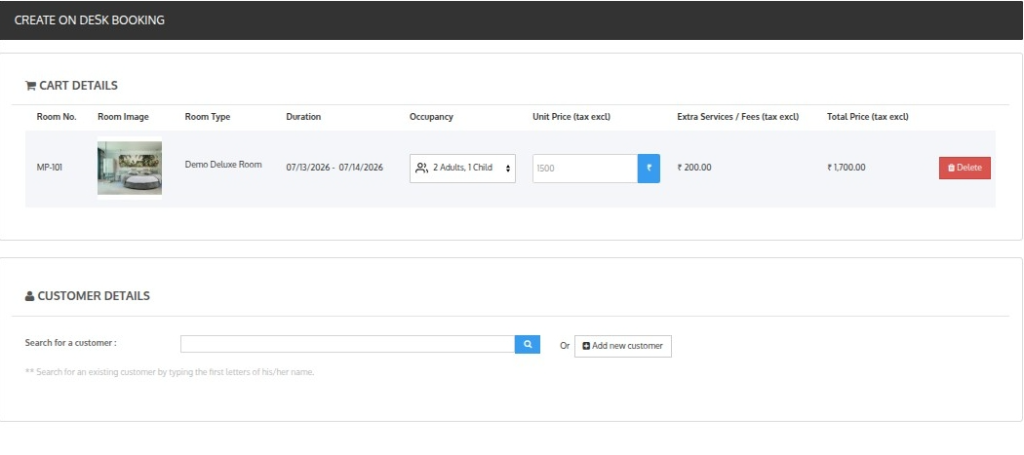Click the plus icon on Add new customer
This screenshot has width=1024, height=455.
586,346
